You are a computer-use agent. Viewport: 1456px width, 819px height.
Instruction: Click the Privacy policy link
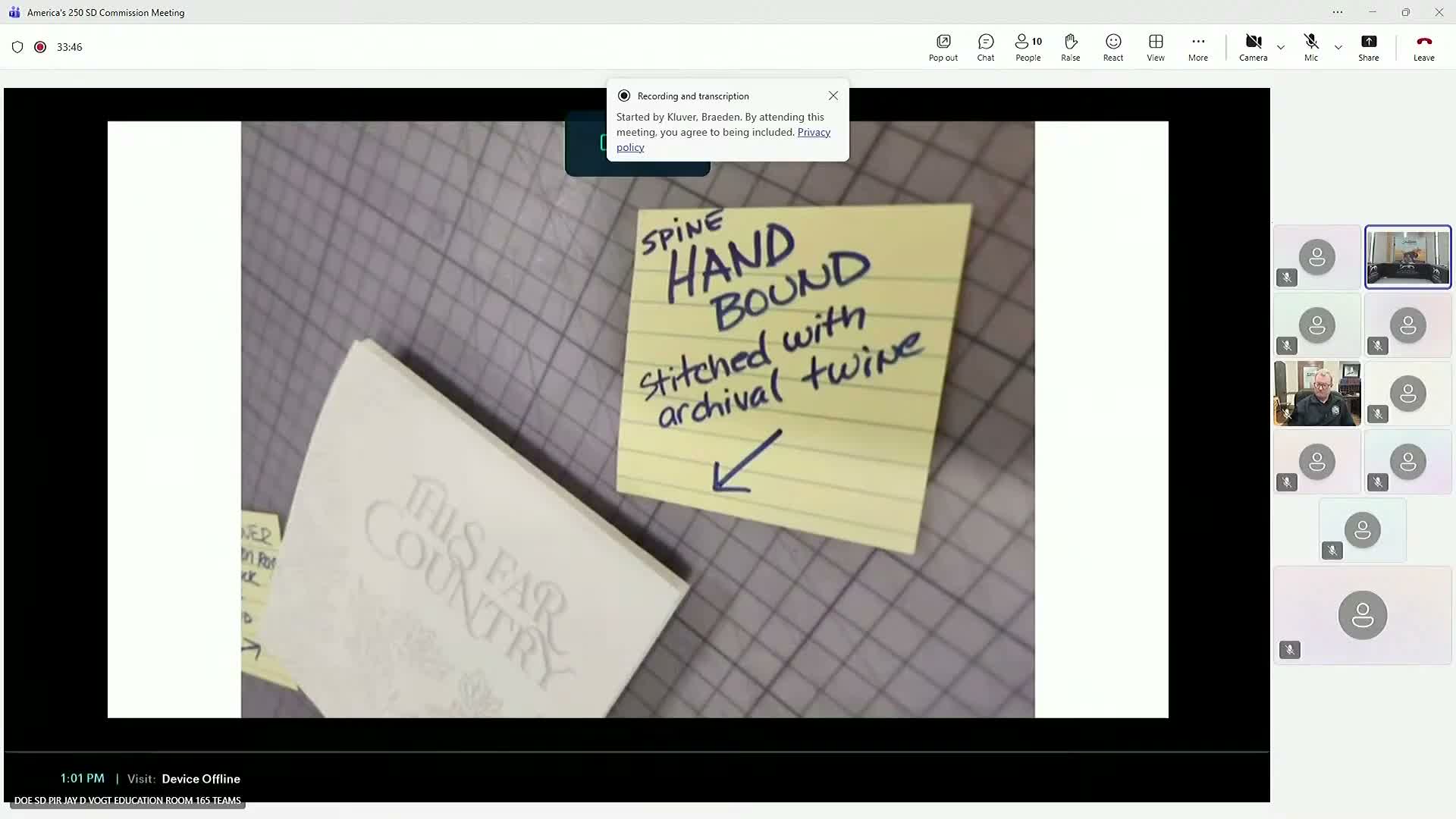[x=814, y=133]
